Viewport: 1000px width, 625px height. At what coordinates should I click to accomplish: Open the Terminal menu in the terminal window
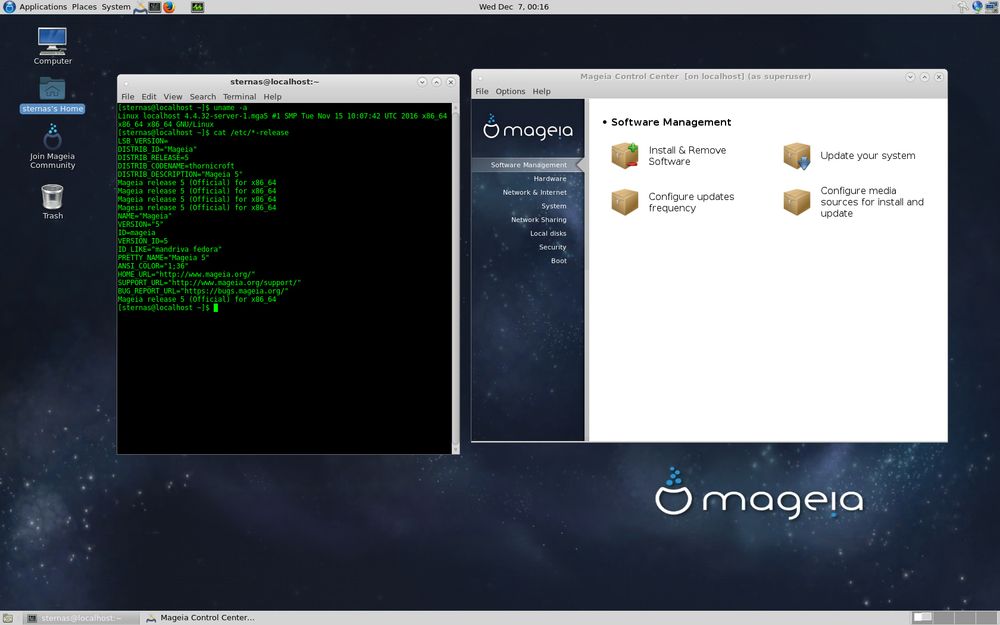[x=239, y=97]
